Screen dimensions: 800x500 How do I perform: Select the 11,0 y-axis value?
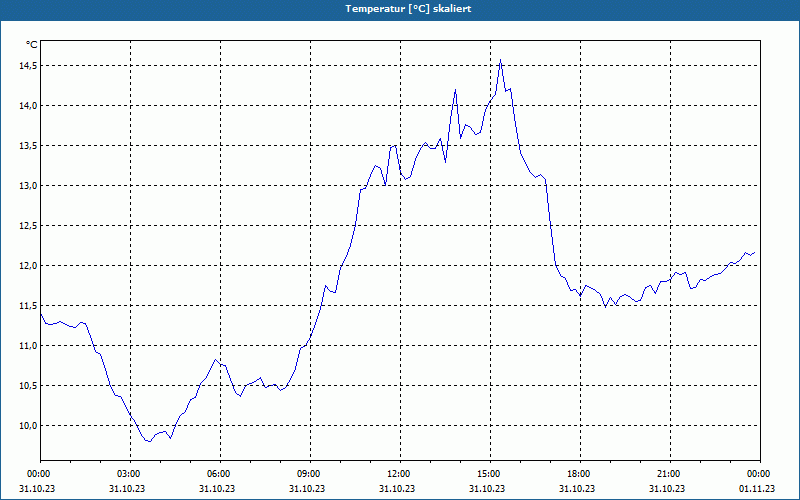click(29, 346)
